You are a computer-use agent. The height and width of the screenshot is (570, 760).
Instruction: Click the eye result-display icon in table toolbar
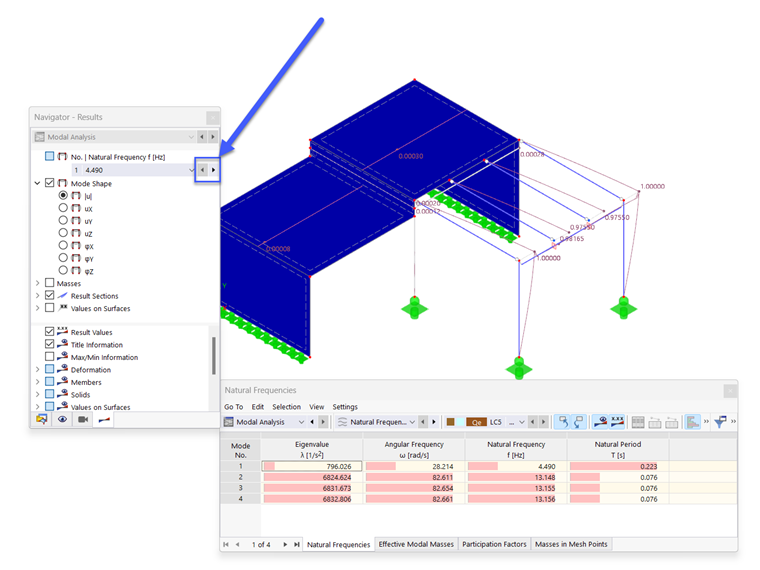tap(601, 422)
